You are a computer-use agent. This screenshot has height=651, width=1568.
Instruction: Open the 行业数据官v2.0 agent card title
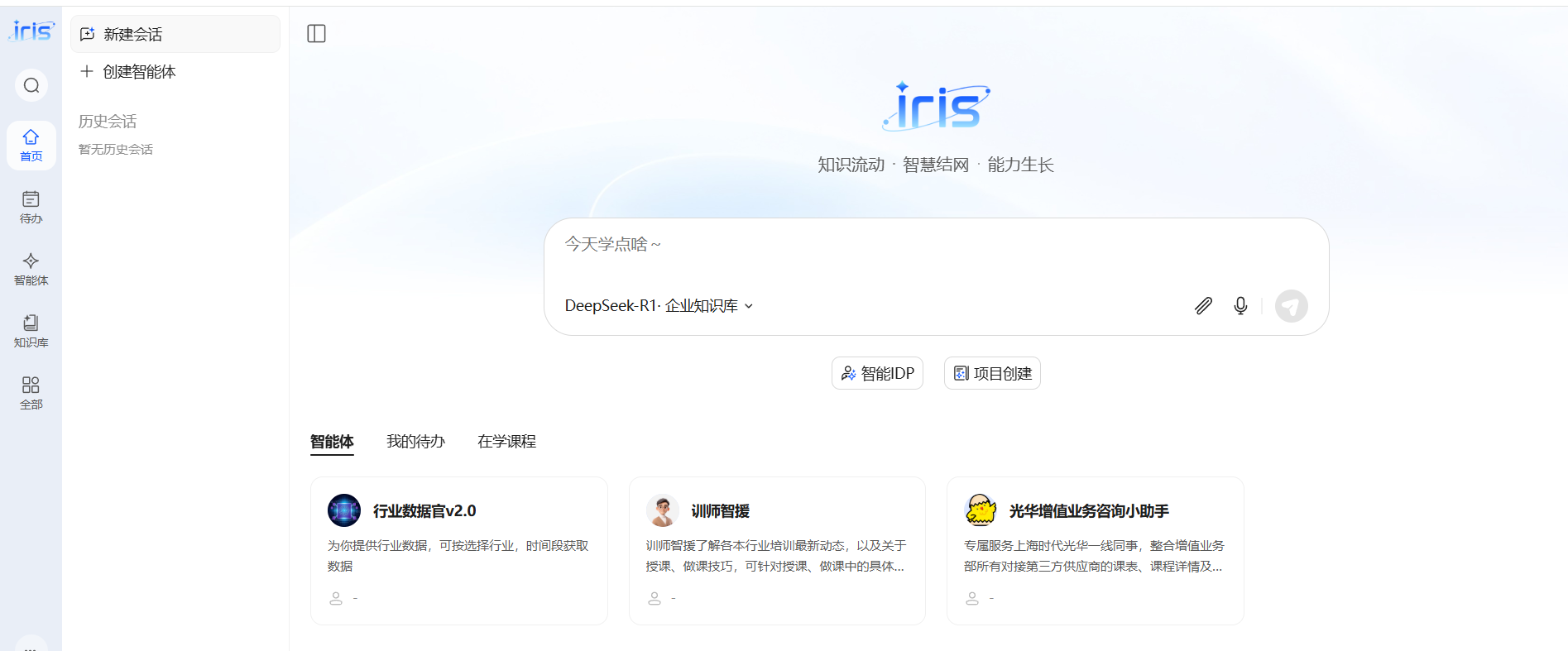point(424,511)
